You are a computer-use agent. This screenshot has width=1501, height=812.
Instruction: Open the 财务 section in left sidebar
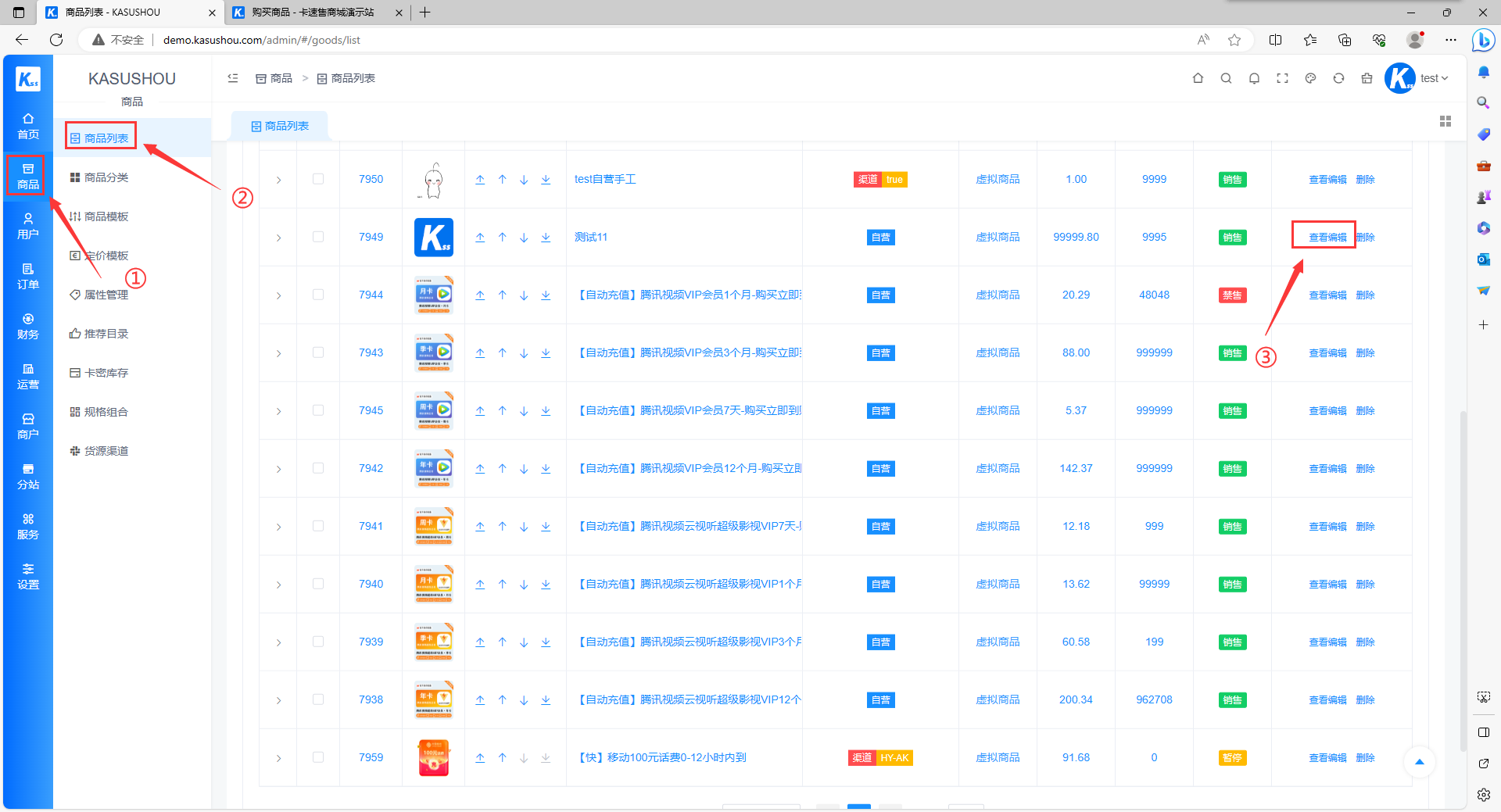pyautogui.click(x=28, y=326)
